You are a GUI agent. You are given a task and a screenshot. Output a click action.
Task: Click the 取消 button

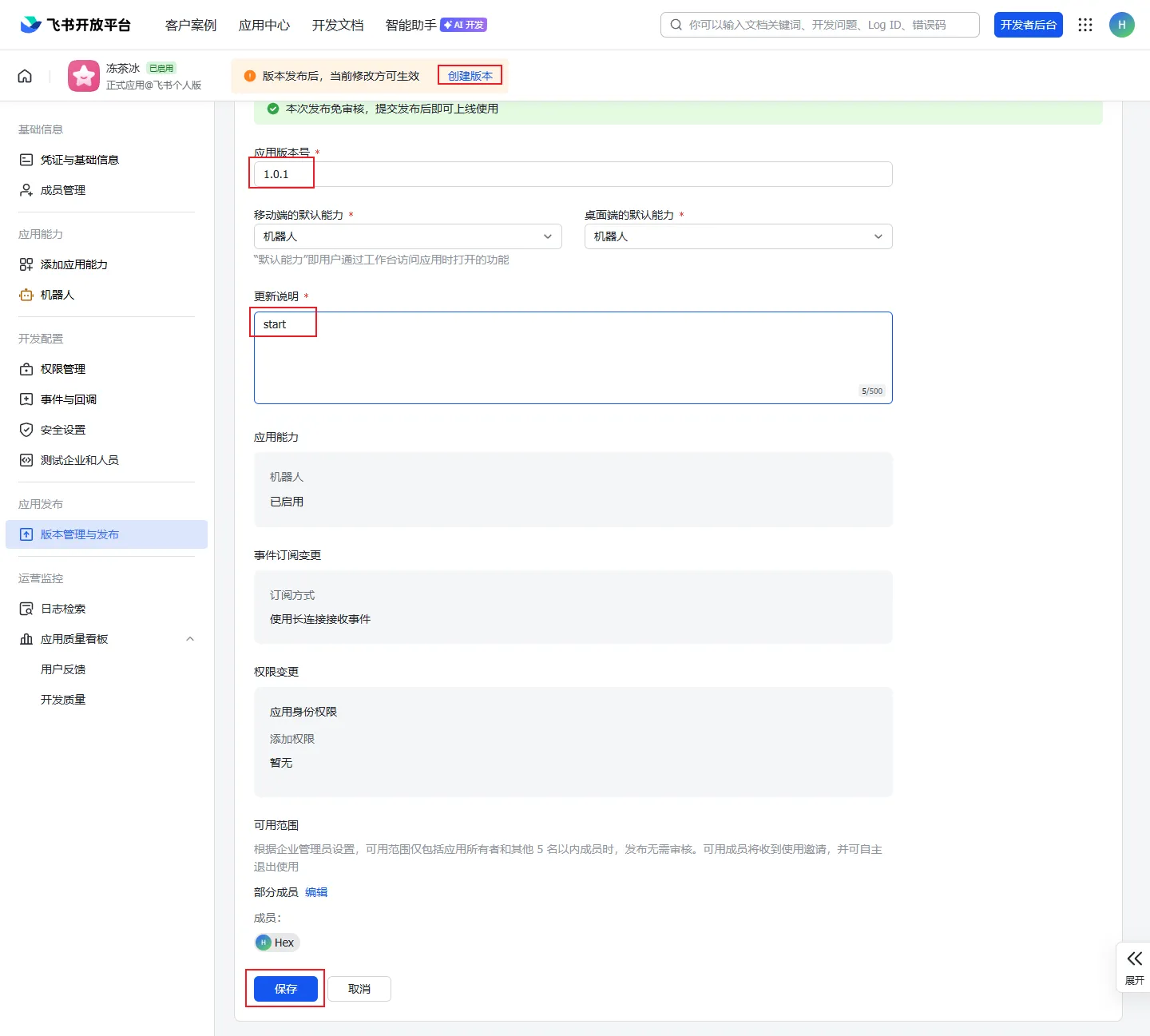click(x=359, y=989)
